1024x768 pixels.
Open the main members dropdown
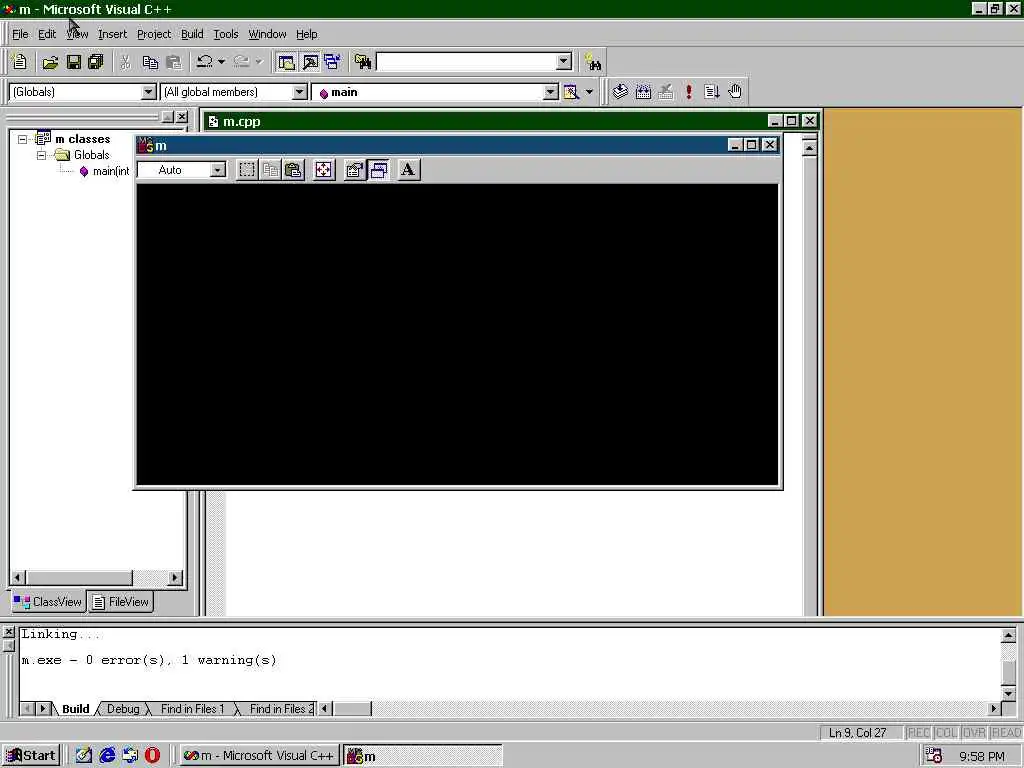click(x=551, y=92)
